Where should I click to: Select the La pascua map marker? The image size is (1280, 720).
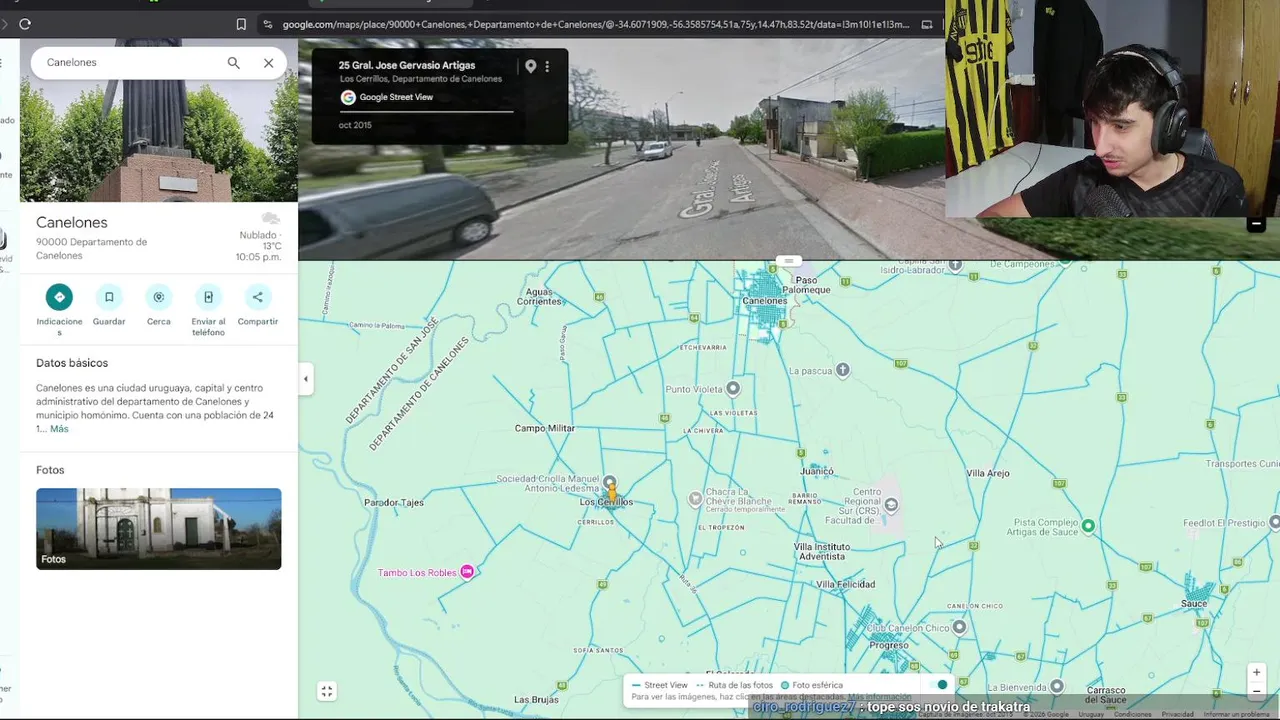(843, 370)
